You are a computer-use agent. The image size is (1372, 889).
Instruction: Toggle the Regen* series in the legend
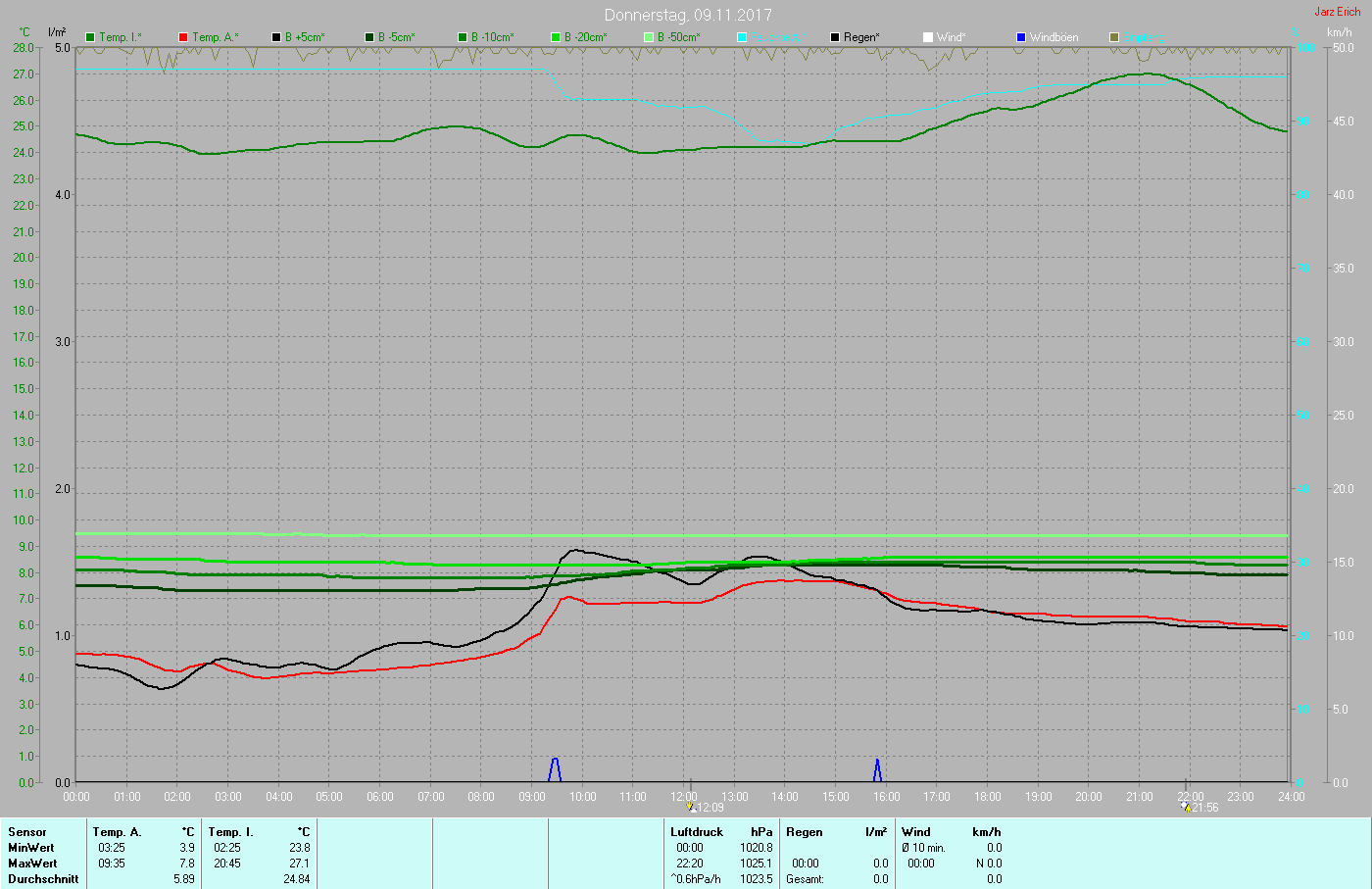855,37
